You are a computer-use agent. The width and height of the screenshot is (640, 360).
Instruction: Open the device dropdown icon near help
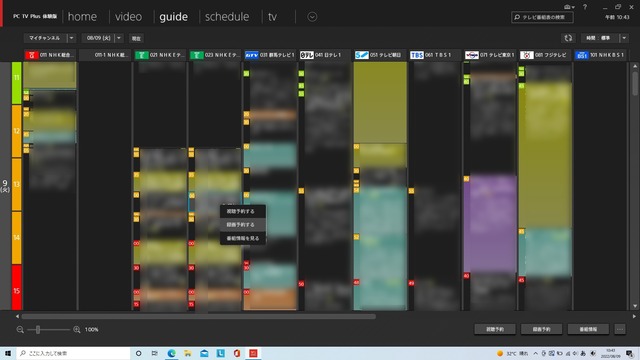pos(569,7)
